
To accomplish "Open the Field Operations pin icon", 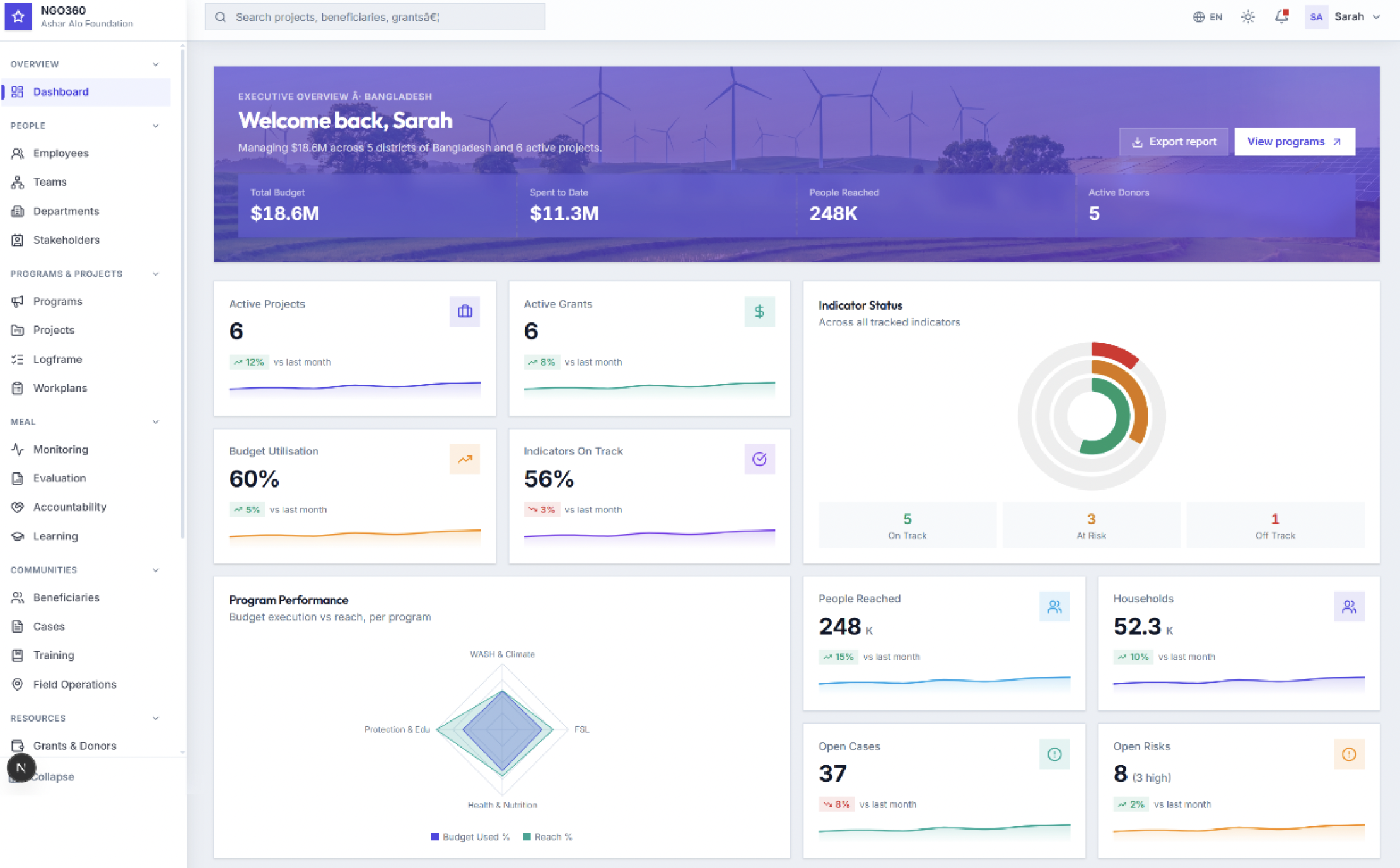I will 18,684.
